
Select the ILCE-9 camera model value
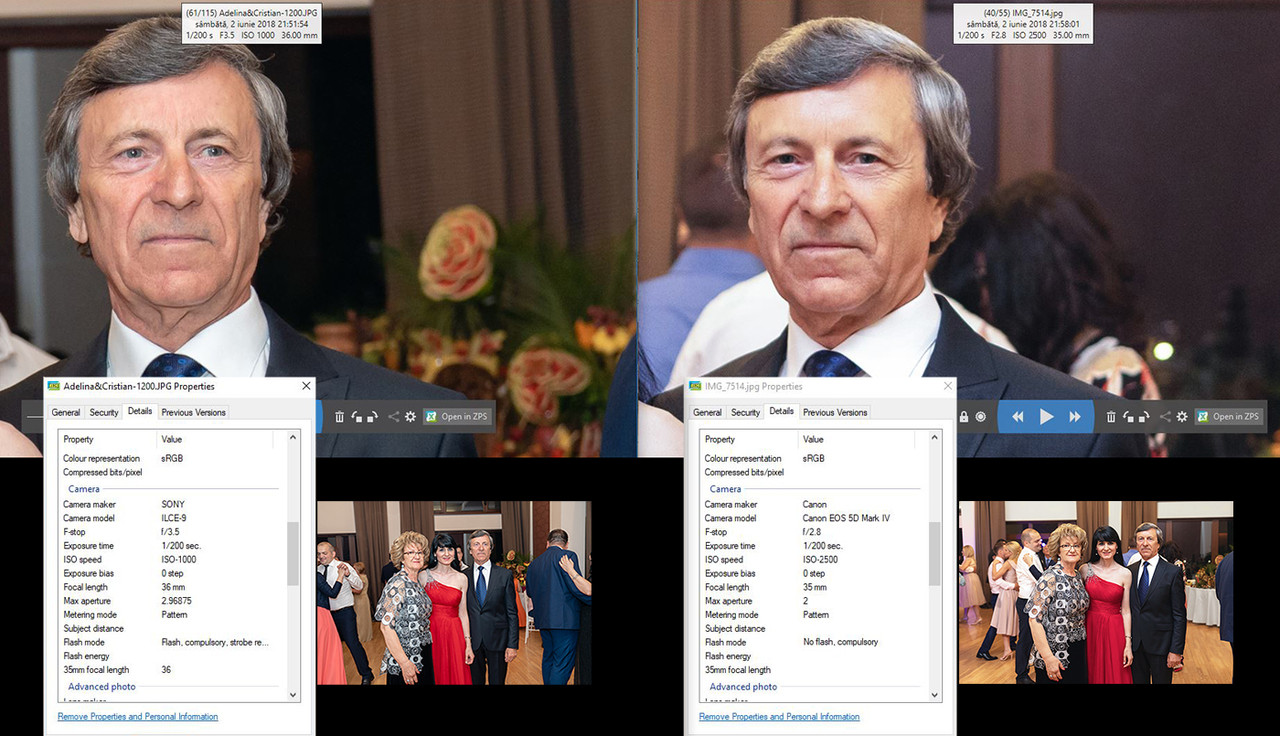click(x=173, y=519)
